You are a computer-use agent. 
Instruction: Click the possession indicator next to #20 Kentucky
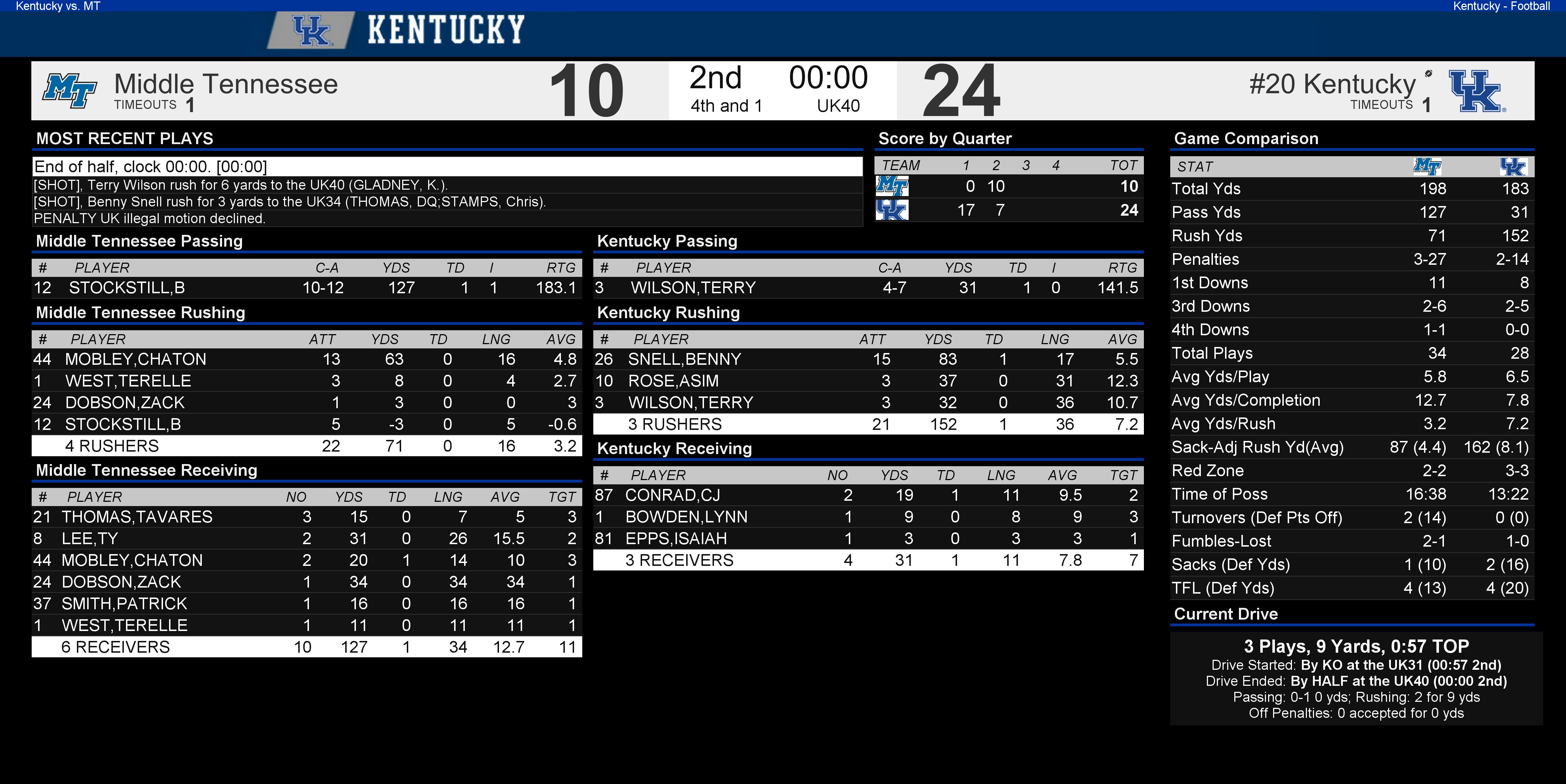click(1429, 74)
